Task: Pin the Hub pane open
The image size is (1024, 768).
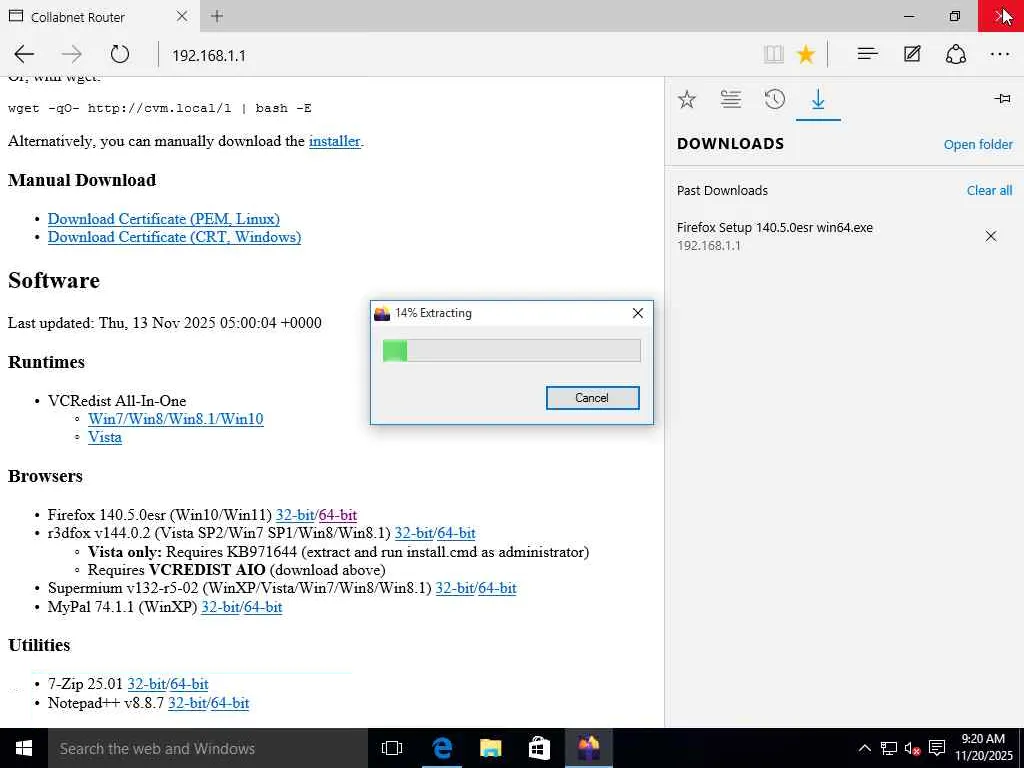Action: click(1002, 99)
